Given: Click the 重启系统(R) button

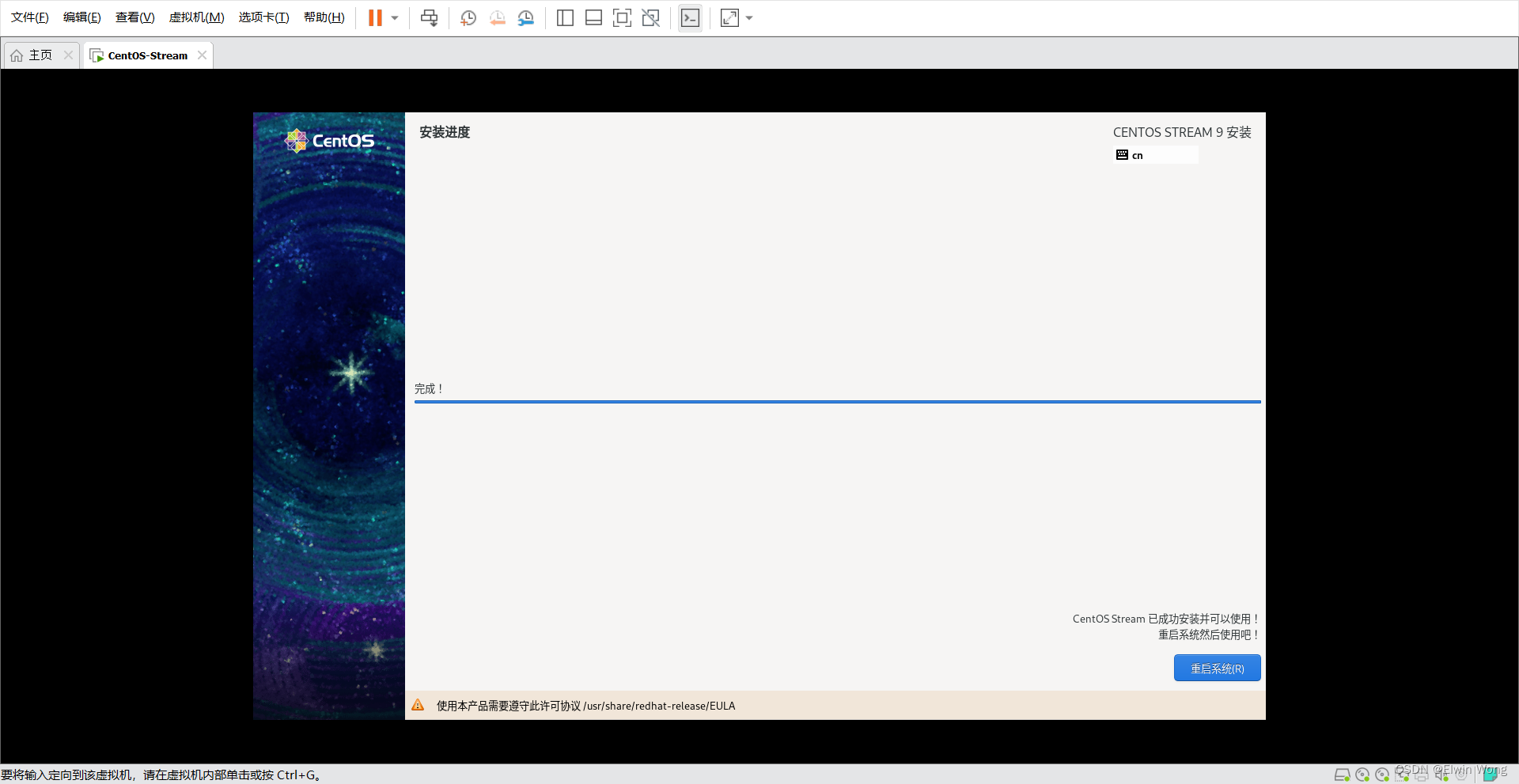Looking at the screenshot, I should [x=1217, y=668].
